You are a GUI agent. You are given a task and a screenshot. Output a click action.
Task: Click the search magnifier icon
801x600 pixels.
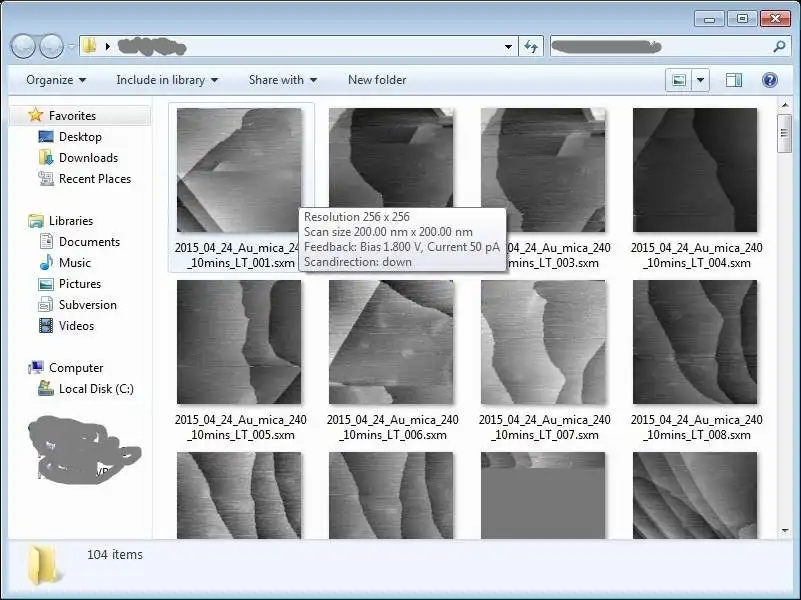(x=779, y=46)
